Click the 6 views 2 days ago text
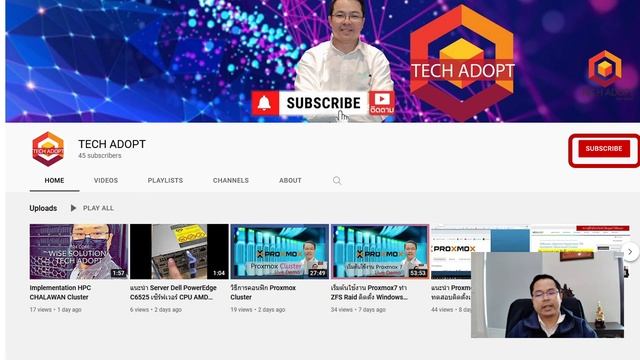The height and width of the screenshot is (360, 640). tap(156, 310)
